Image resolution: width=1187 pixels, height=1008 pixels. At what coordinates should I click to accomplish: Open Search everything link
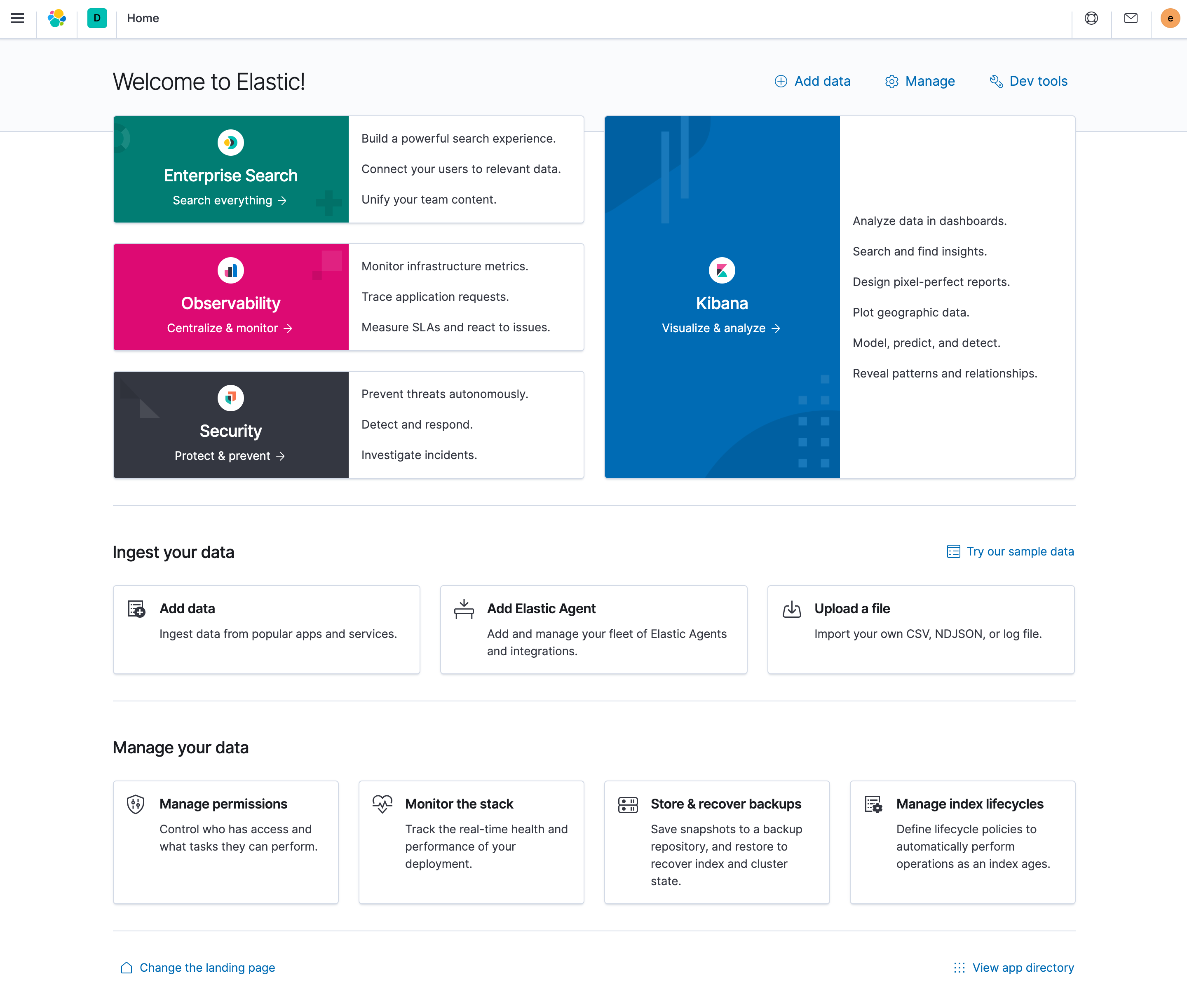pos(230,200)
